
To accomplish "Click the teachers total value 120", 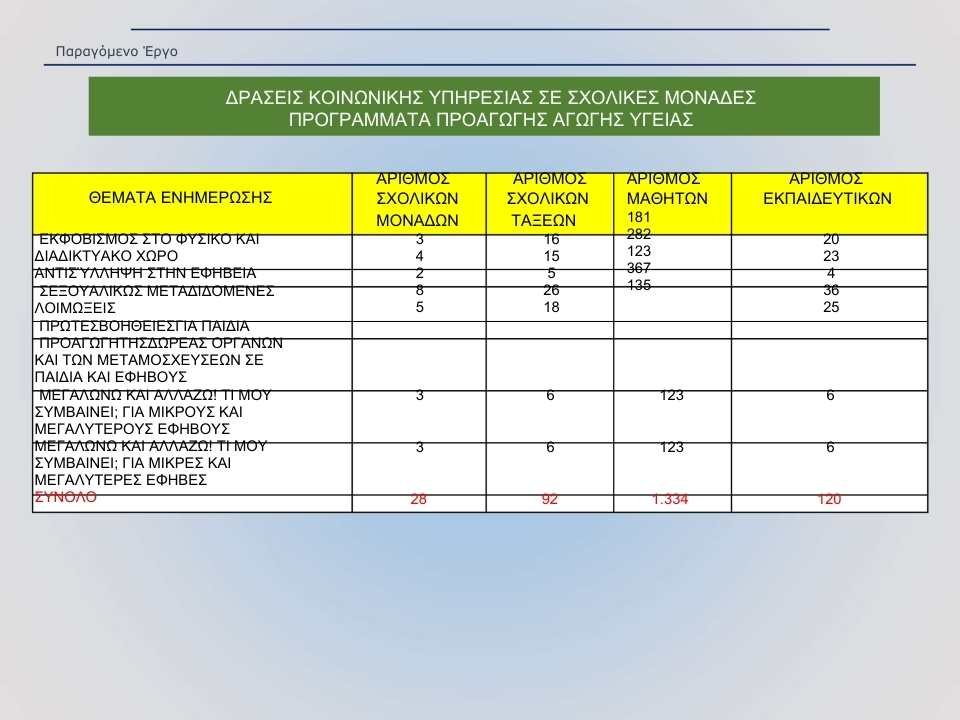I will pyautogui.click(x=829, y=500).
